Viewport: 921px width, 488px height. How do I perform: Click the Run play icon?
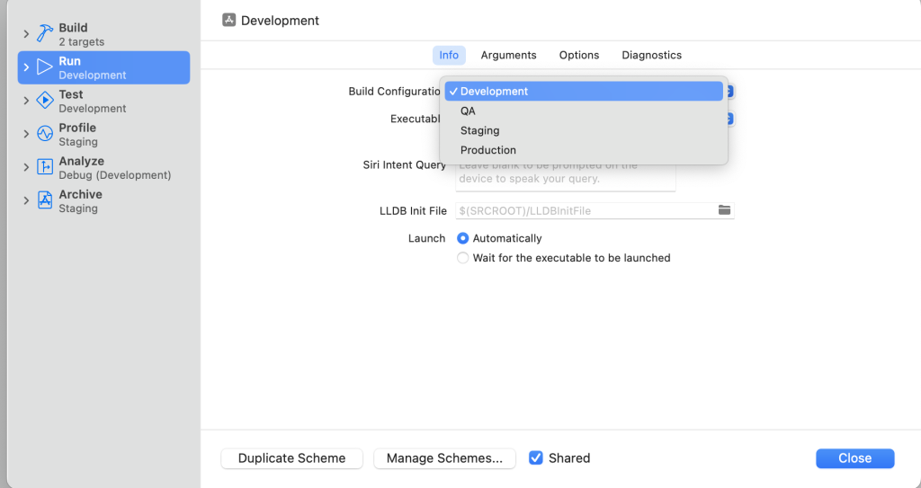pos(45,67)
